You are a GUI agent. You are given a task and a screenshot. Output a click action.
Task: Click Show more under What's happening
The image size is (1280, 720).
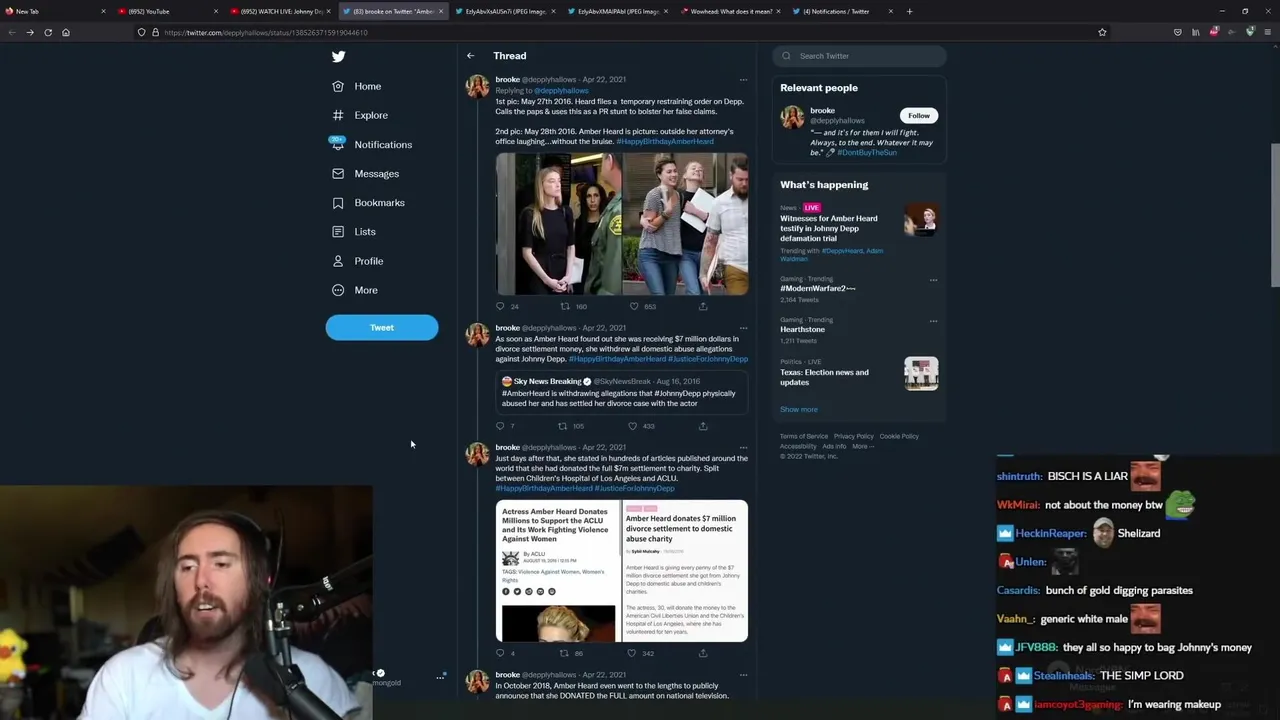pos(799,409)
